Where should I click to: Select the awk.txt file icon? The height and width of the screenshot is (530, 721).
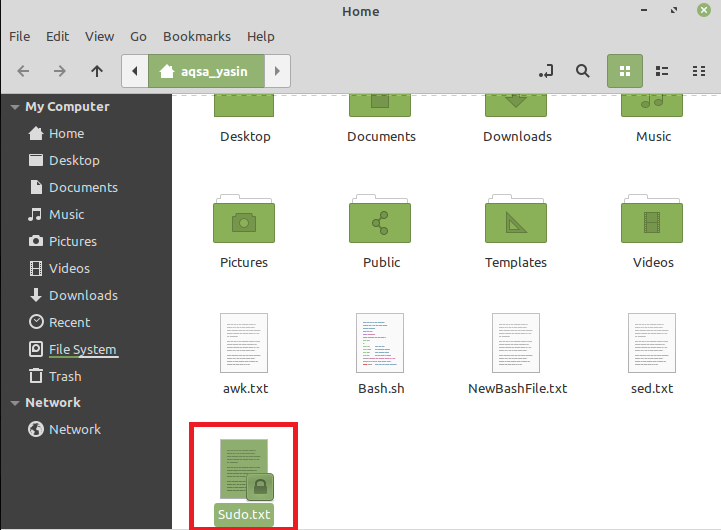[244, 343]
